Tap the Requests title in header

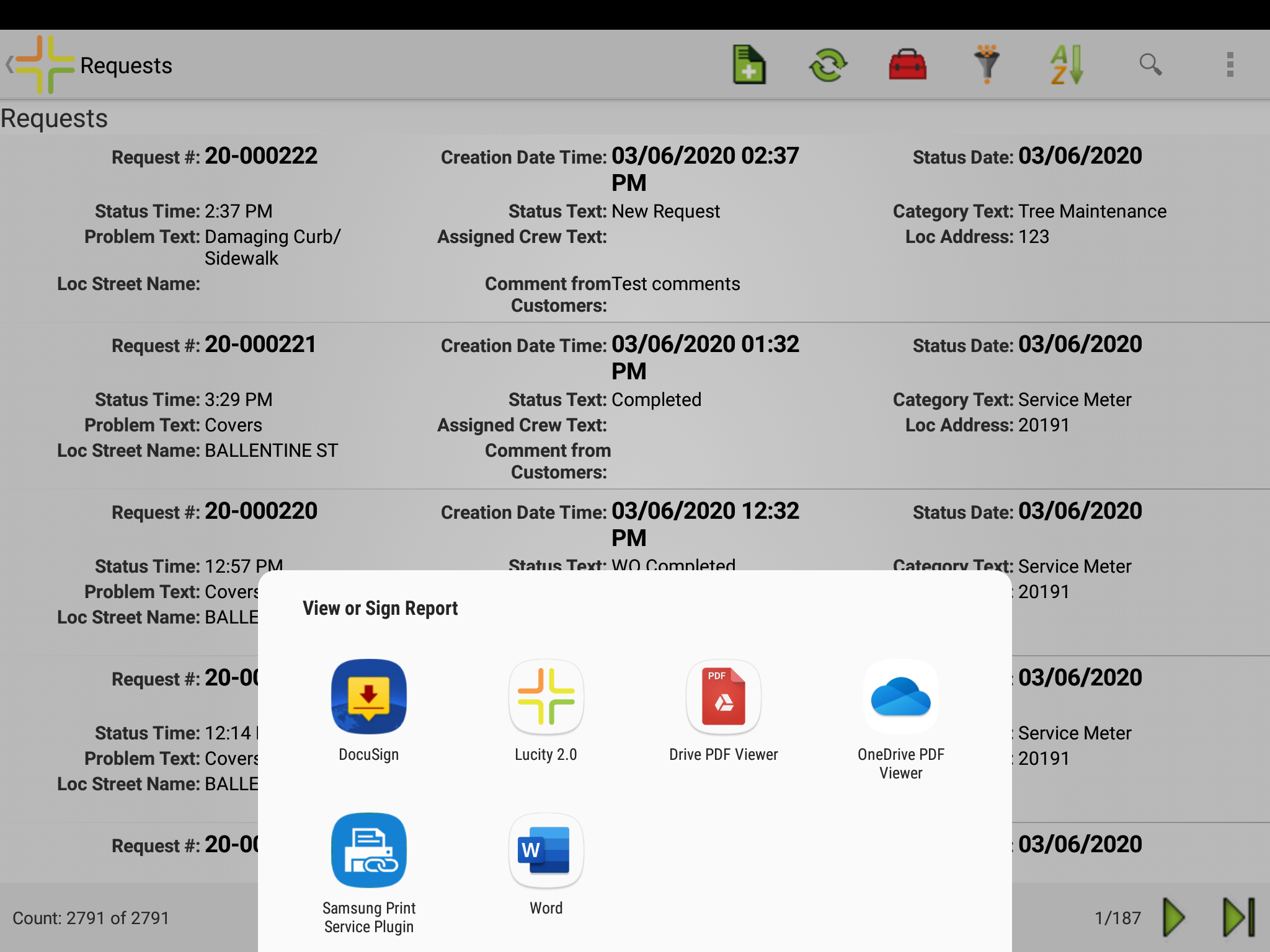(126, 66)
